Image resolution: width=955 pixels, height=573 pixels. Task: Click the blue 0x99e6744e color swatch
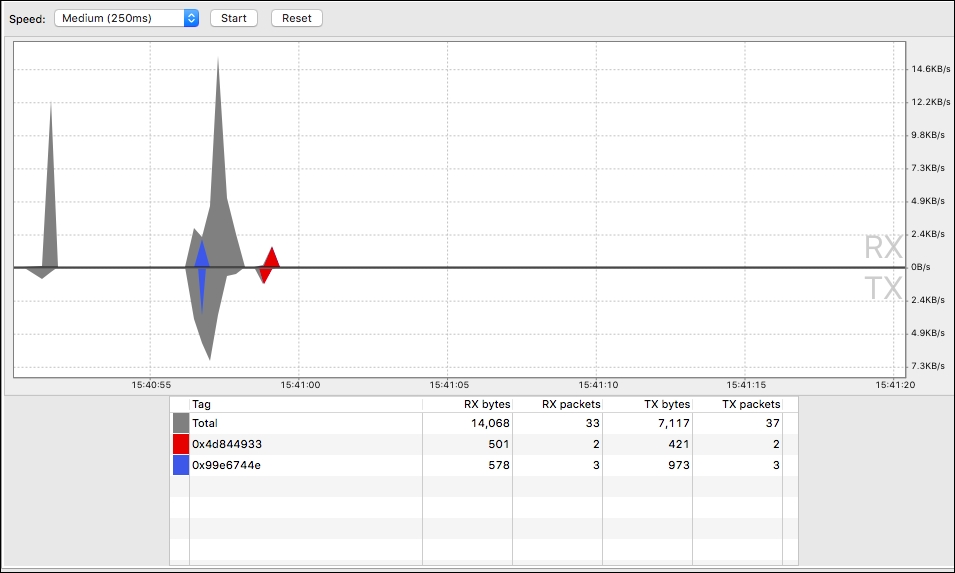point(181,465)
